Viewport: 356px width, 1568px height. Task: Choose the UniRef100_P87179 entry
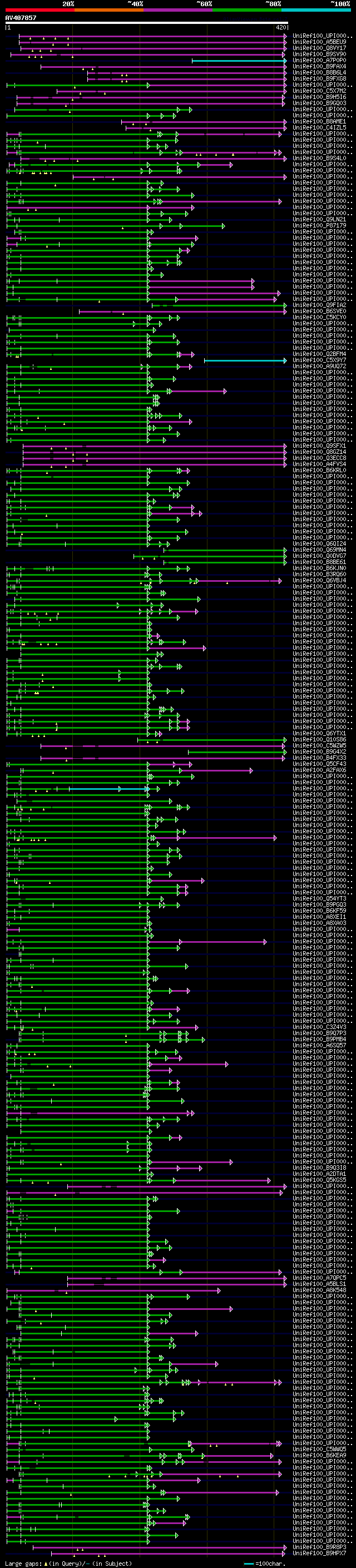319,225
